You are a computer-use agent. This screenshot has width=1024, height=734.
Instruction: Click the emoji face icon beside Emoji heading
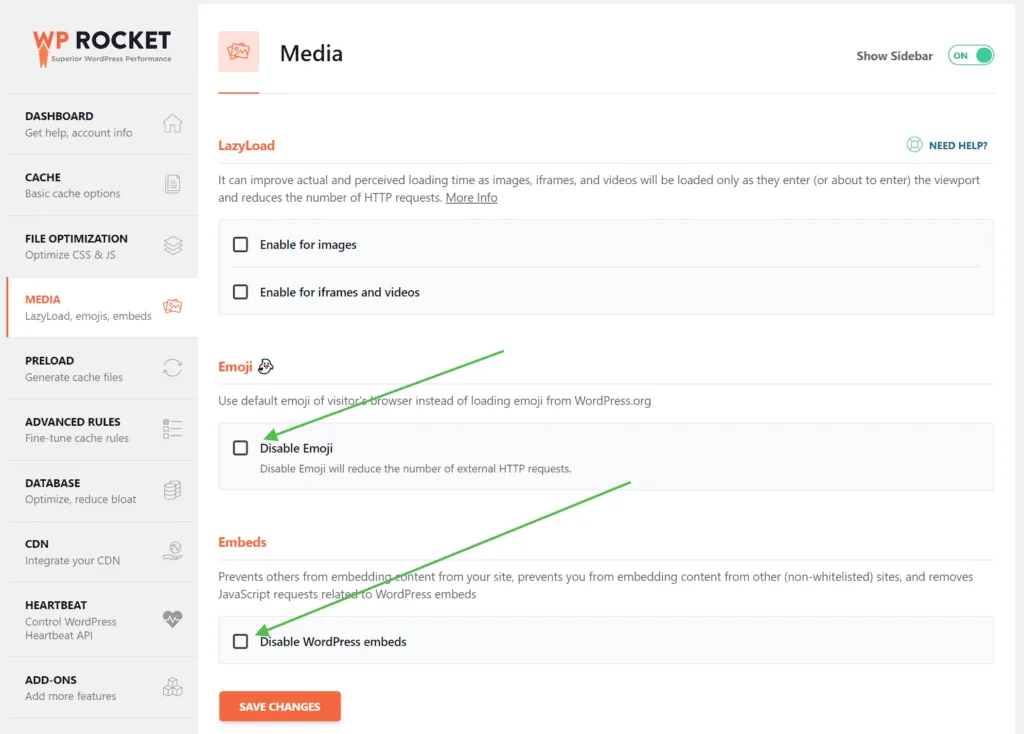(265, 366)
